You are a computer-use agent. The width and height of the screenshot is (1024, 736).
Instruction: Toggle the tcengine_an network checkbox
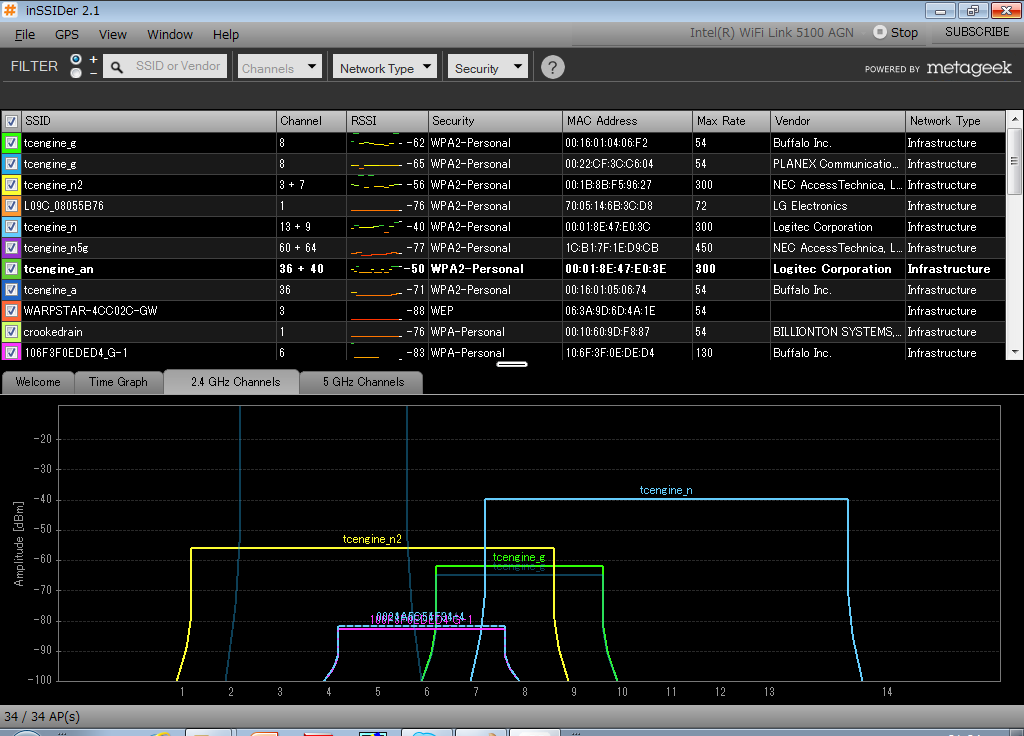pyautogui.click(x=11, y=268)
